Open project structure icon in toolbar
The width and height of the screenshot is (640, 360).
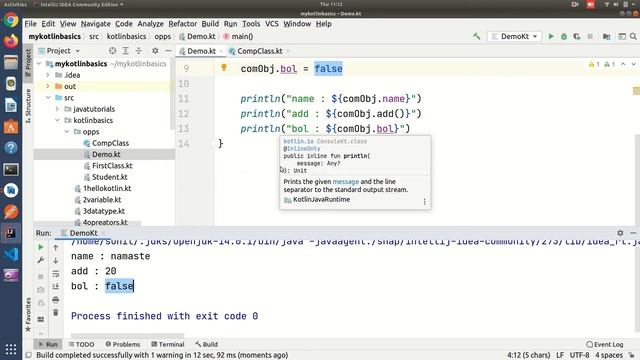(x=607, y=36)
